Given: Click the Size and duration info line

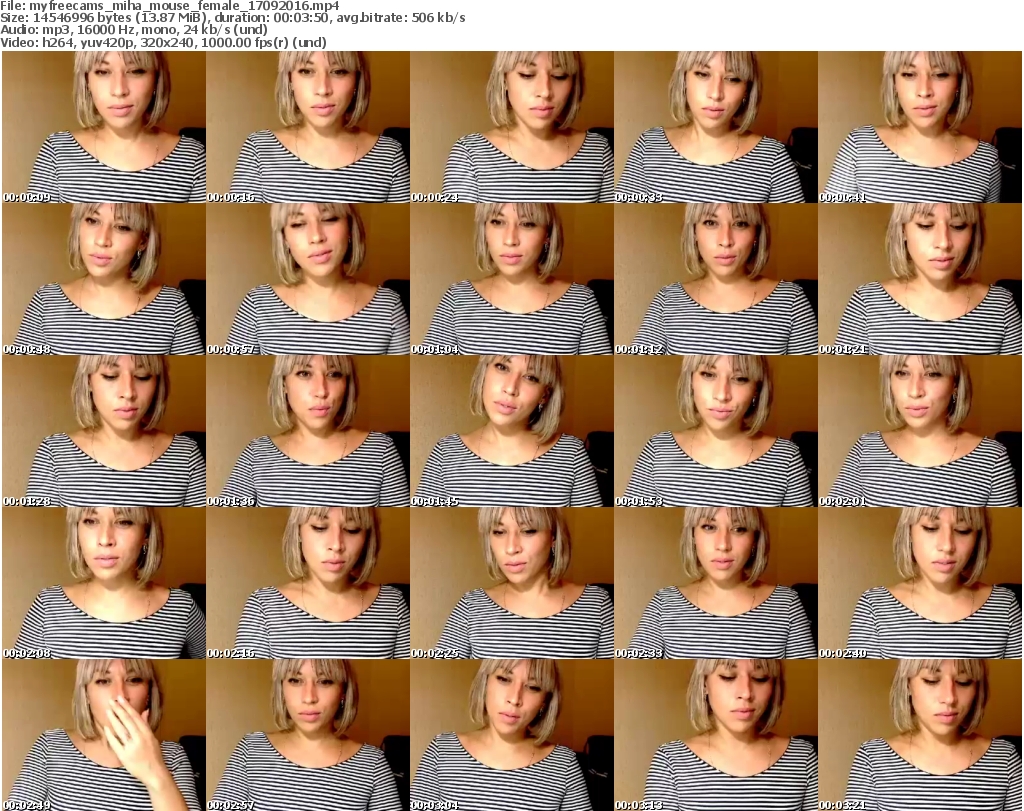Looking at the screenshot, I should point(232,18).
